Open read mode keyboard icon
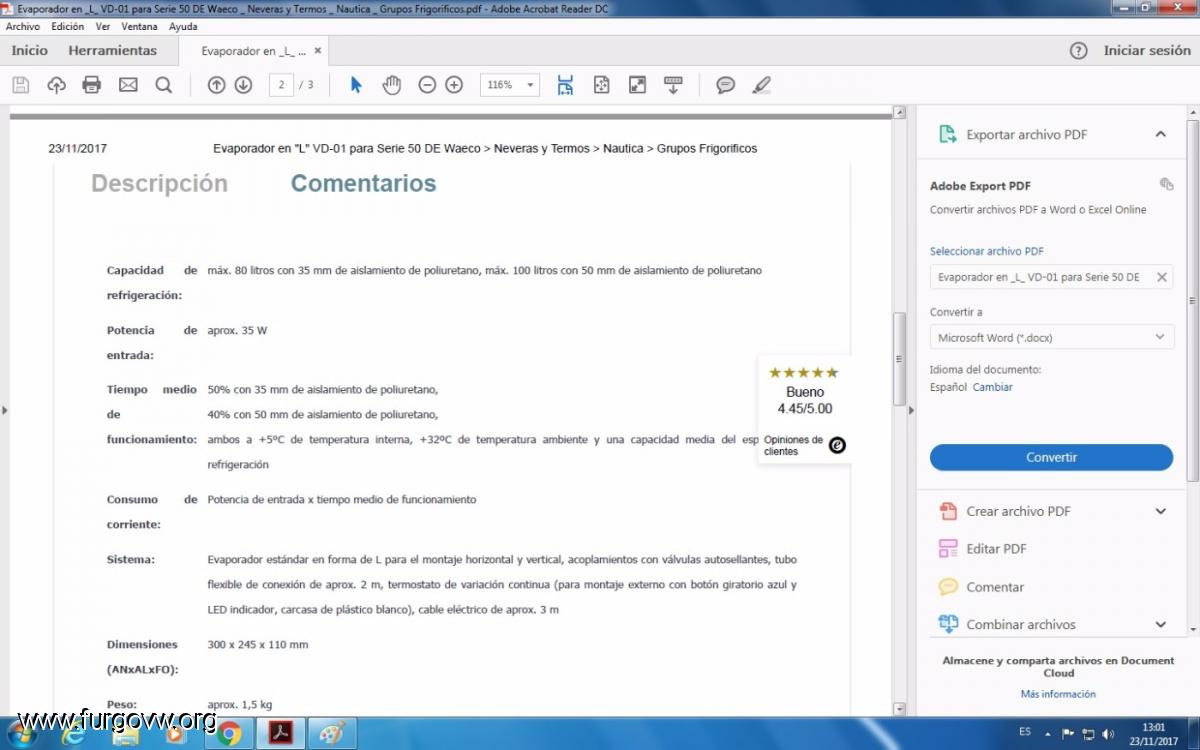This screenshot has height=750, width=1200. [673, 85]
